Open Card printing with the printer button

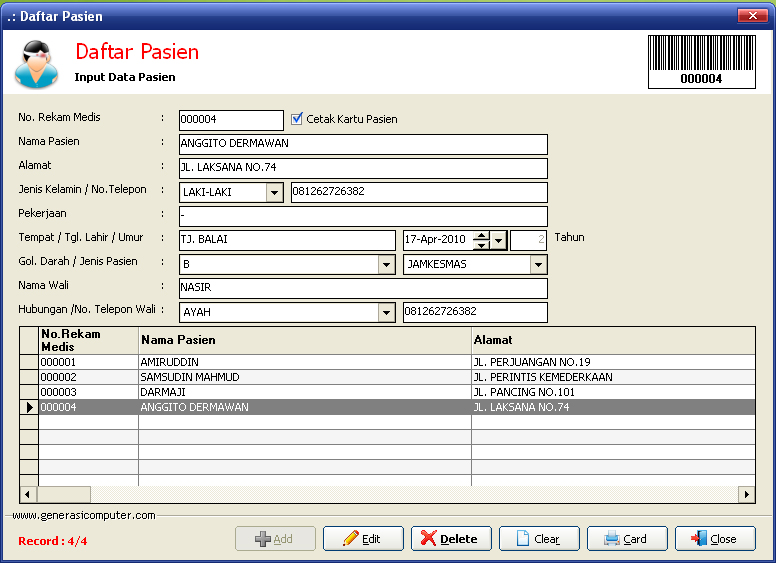[627, 539]
